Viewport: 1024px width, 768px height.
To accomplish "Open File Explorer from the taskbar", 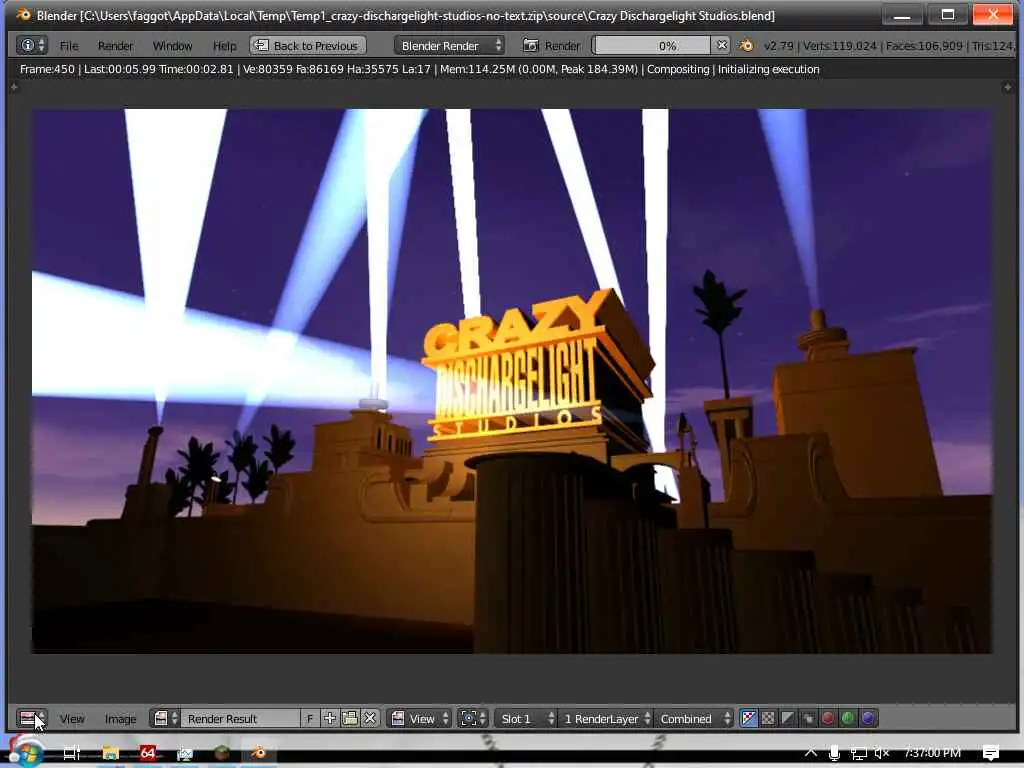I will [x=110, y=753].
